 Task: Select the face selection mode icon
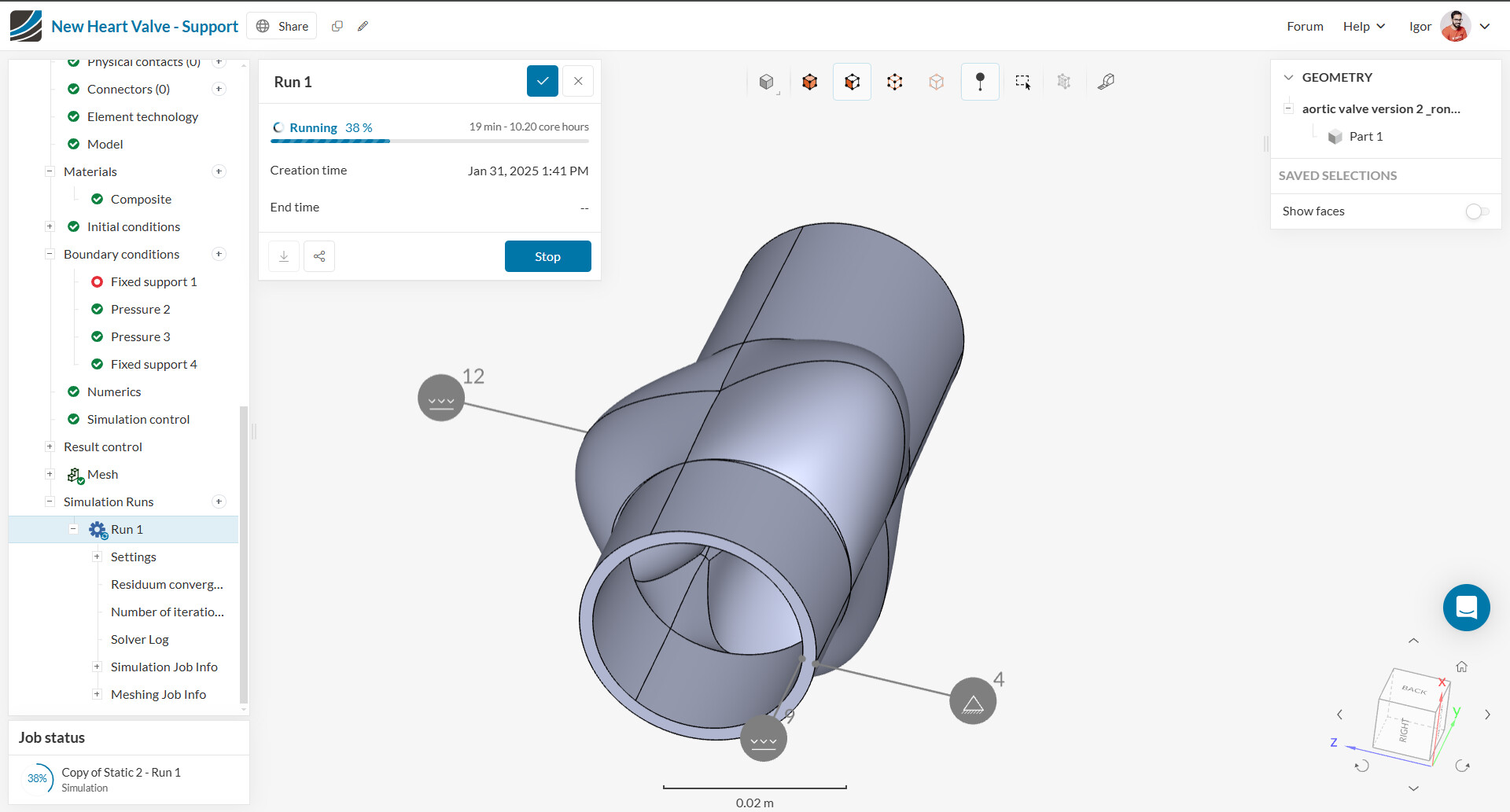853,82
